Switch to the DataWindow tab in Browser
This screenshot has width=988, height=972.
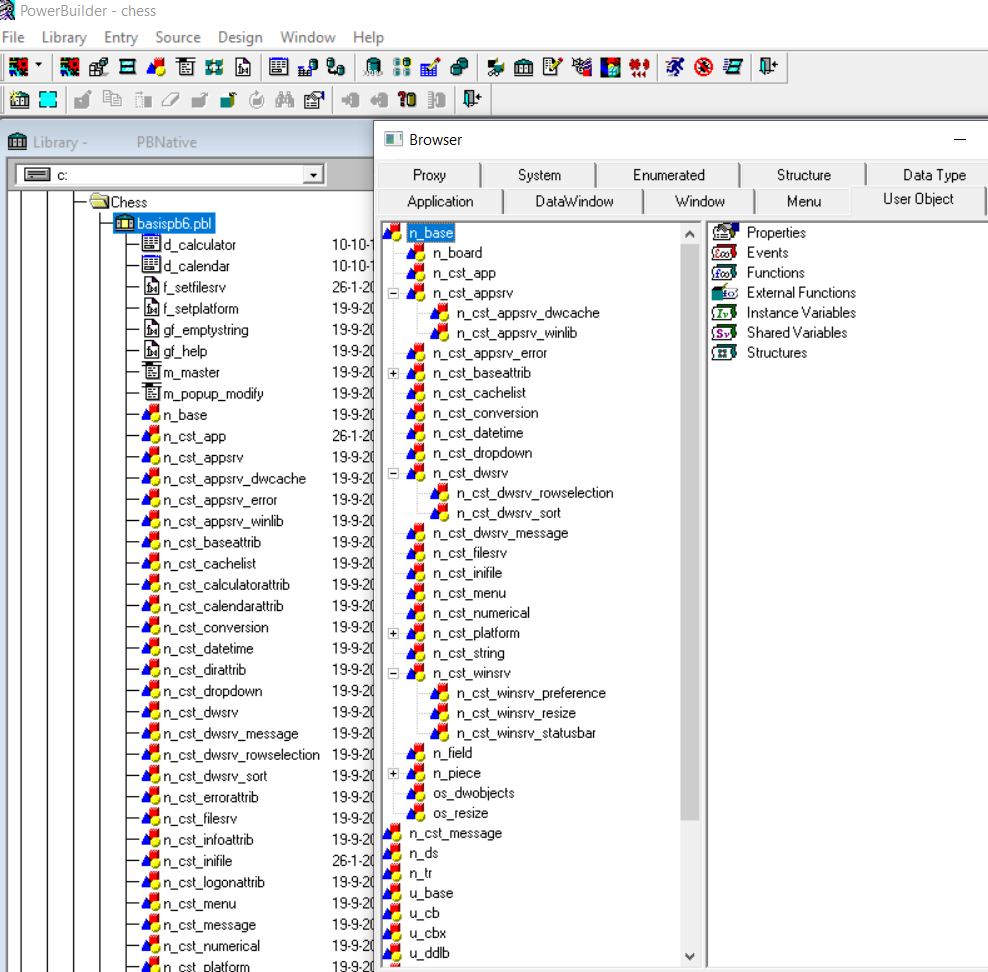click(574, 201)
